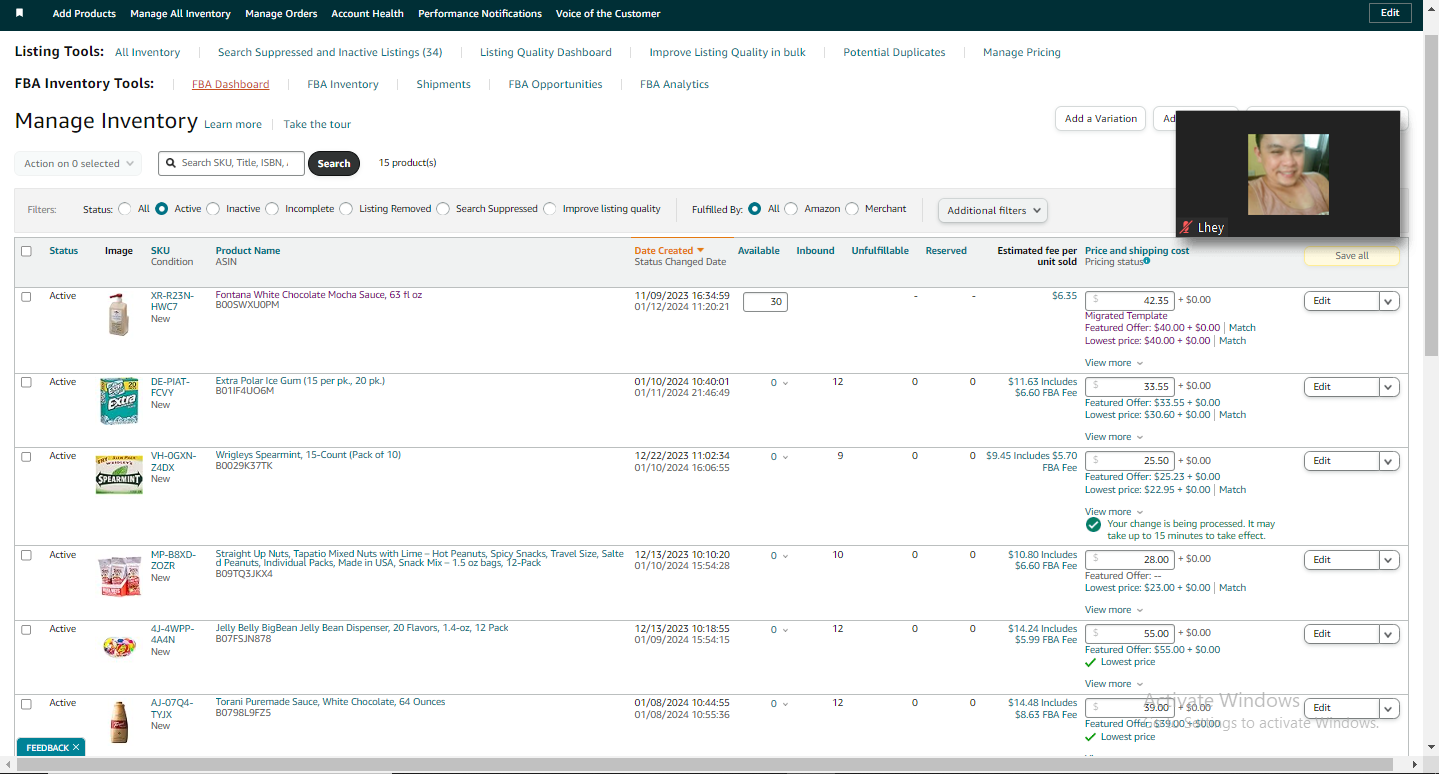Focus the Search SKU, Title, ISBN field
The width and height of the screenshot is (1439, 774).
(231, 163)
